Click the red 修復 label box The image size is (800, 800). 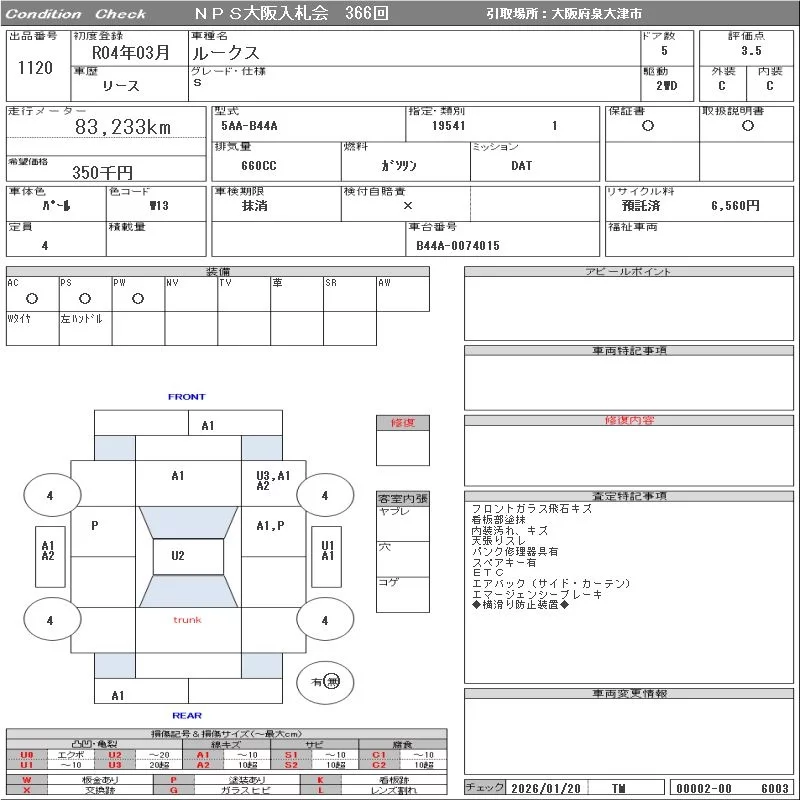click(403, 423)
